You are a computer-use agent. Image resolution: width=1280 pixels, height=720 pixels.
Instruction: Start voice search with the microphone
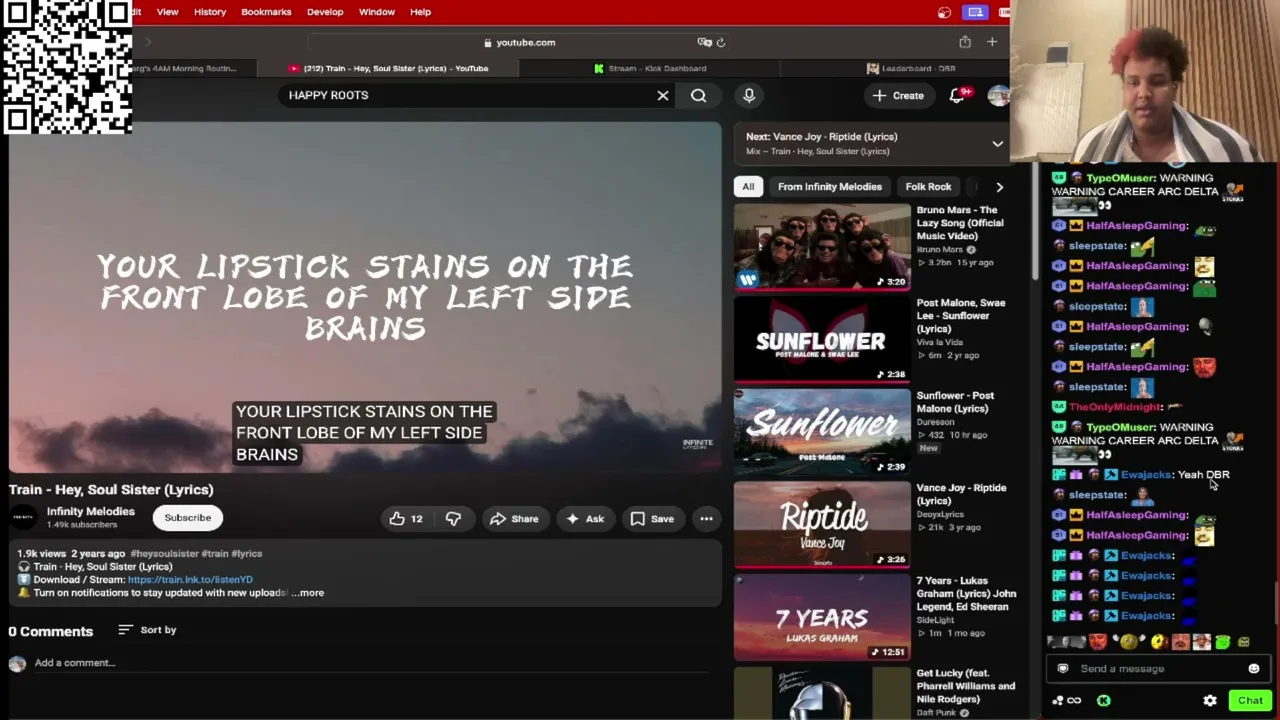click(x=749, y=95)
